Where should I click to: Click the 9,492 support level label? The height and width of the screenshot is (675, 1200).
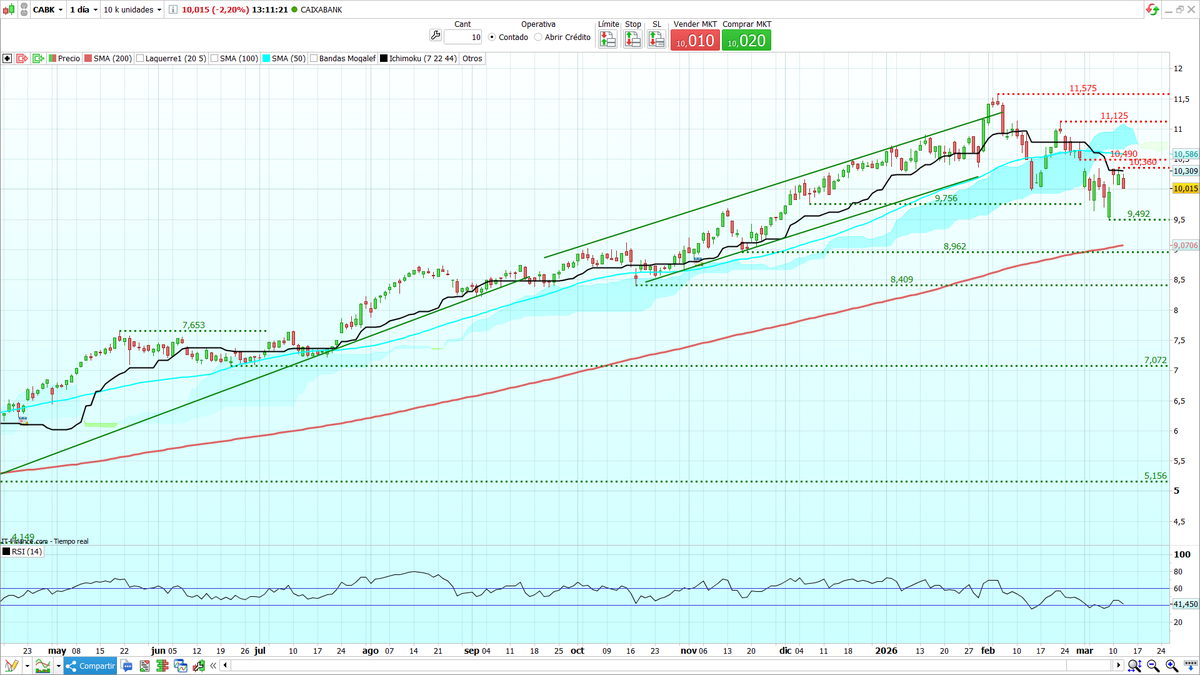pos(1138,214)
